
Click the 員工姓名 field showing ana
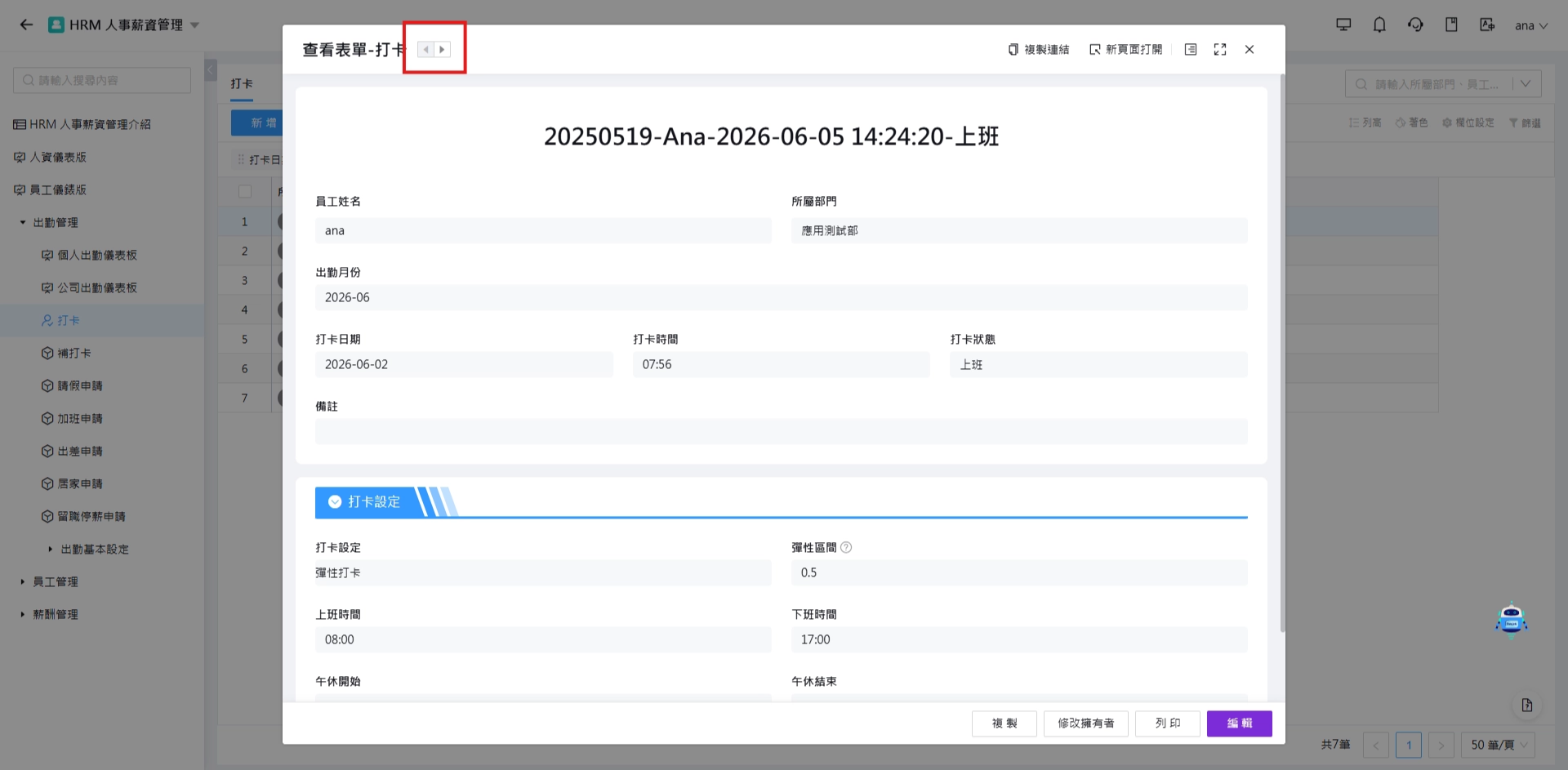coord(543,230)
